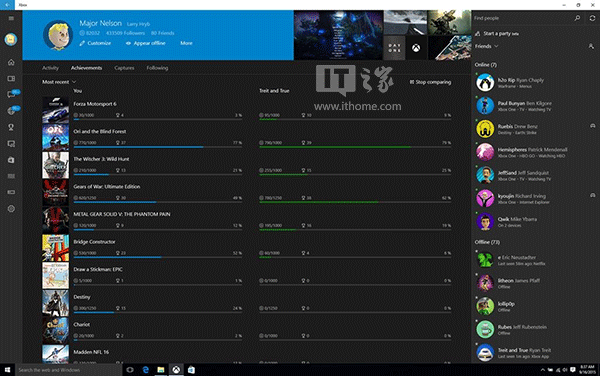This screenshot has height=376, width=600.
Task: Open 80 Friends link
Action: point(163,33)
